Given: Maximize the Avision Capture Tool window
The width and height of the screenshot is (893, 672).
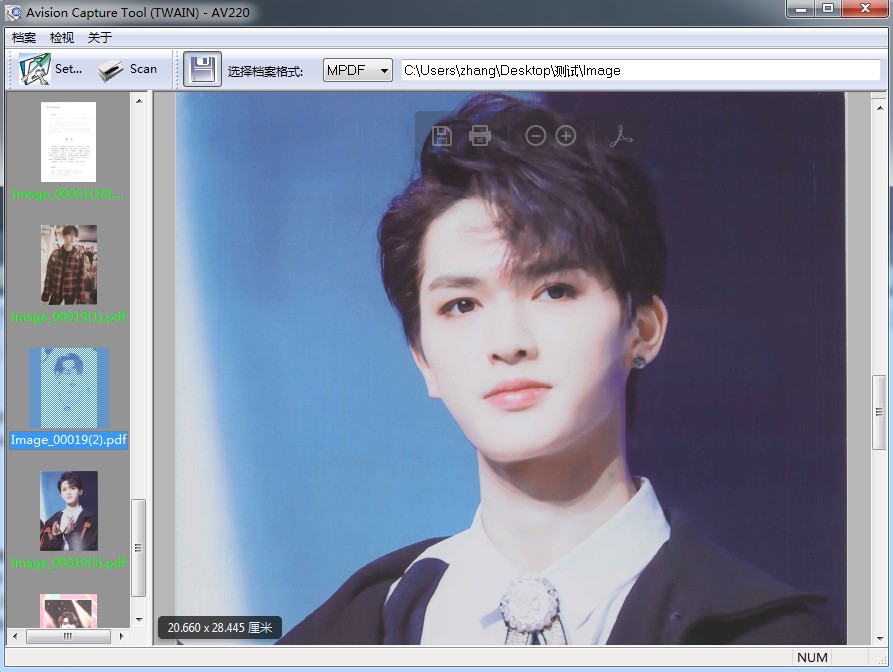Looking at the screenshot, I should pyautogui.click(x=828, y=9).
